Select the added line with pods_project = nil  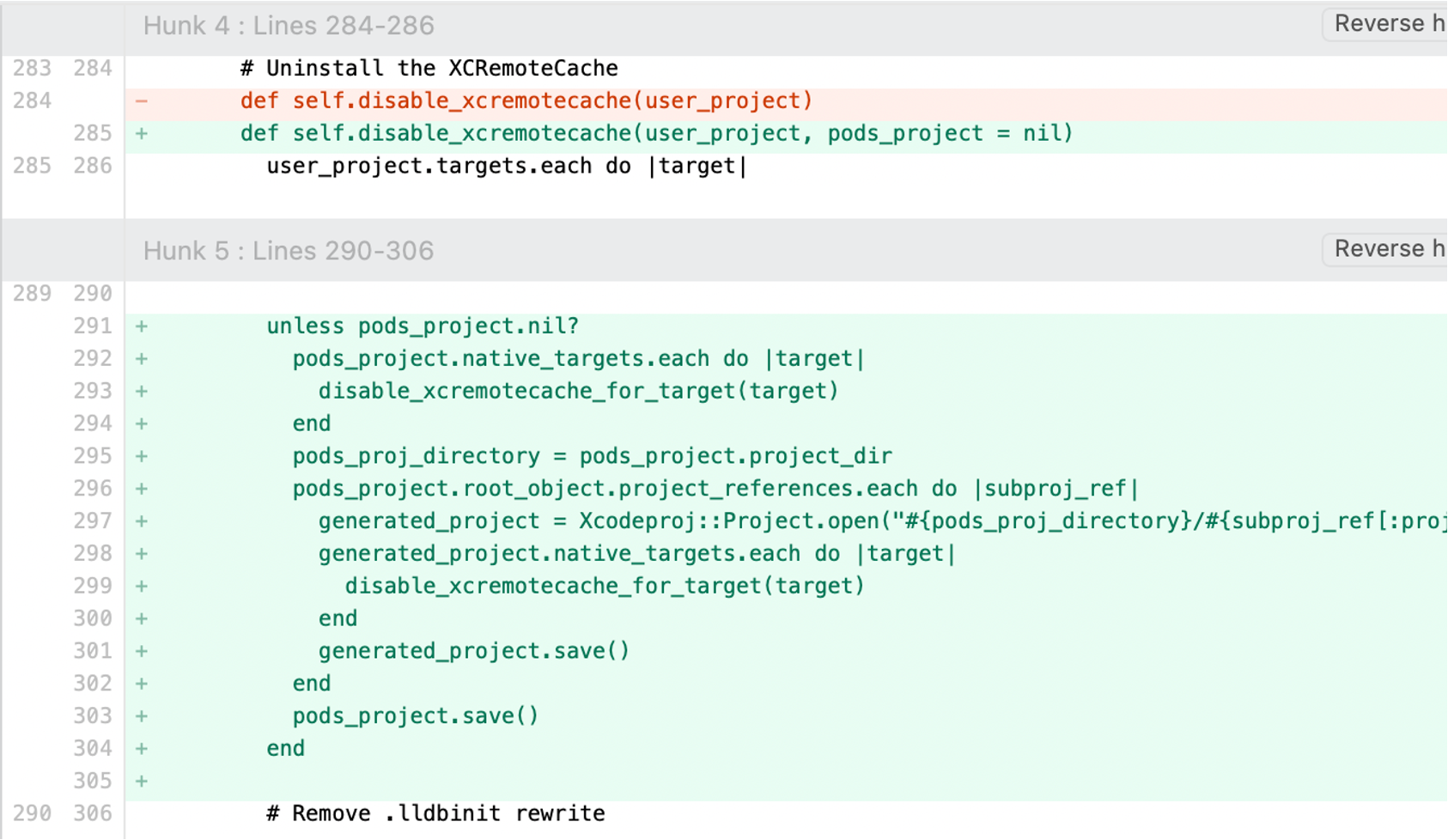[x=656, y=134]
